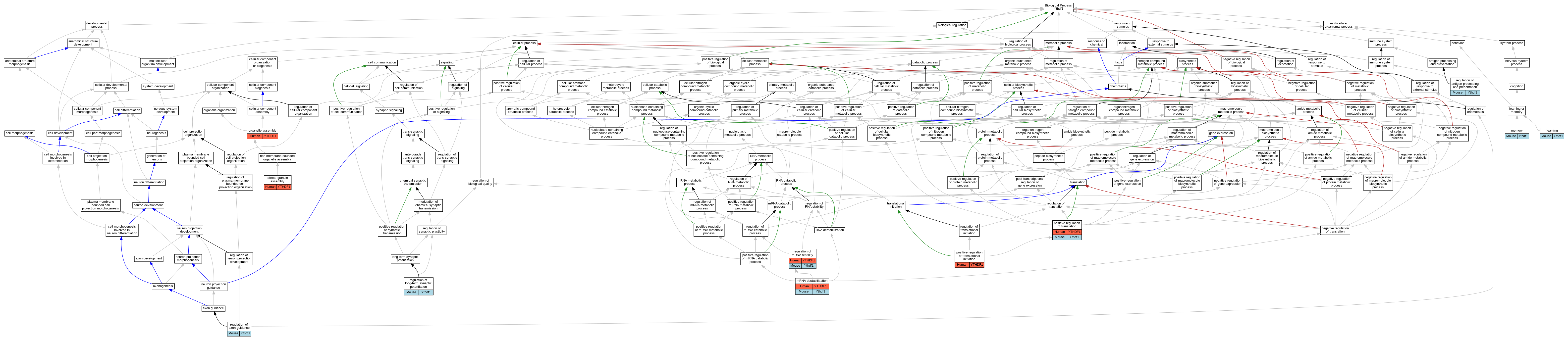Viewport: 1568px width, 339px height.
Task: Click the 'neuron development' node
Action: tap(149, 205)
